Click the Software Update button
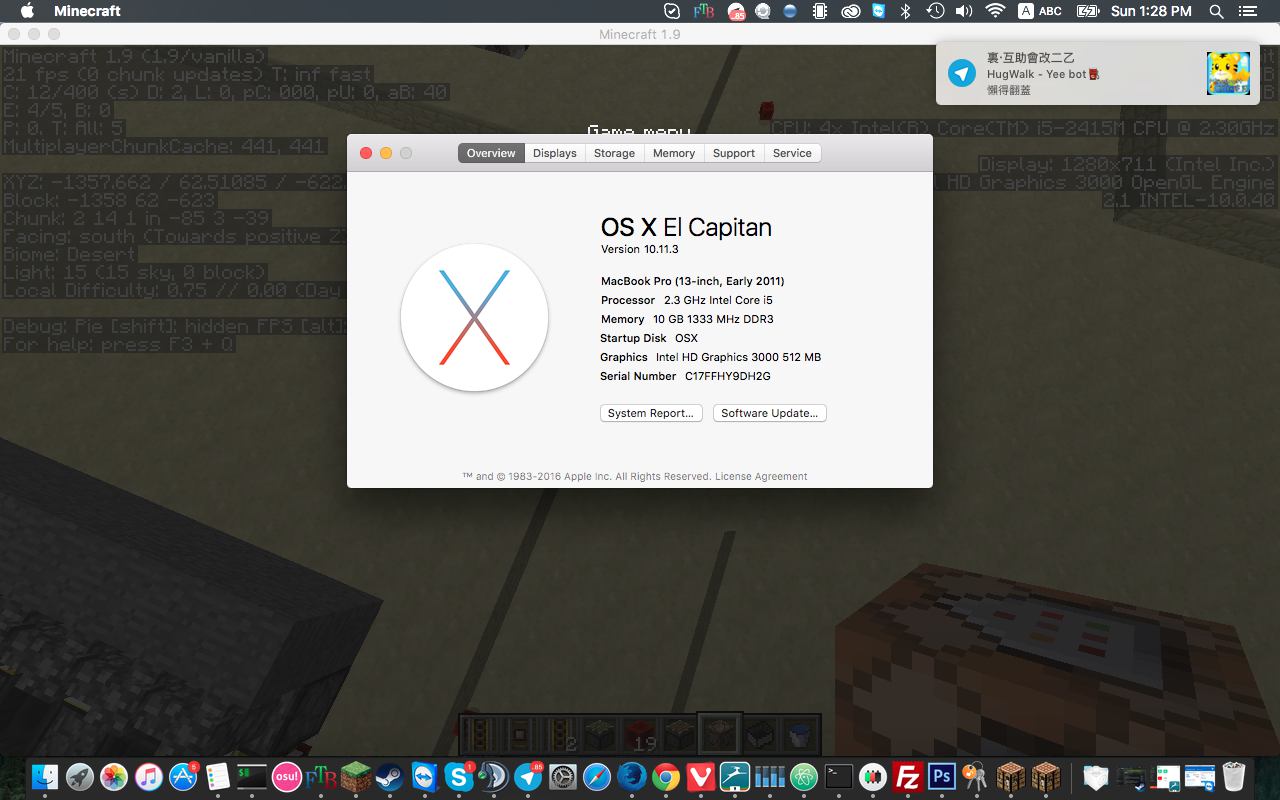Screen dimensions: 1280x800 (x=770, y=413)
